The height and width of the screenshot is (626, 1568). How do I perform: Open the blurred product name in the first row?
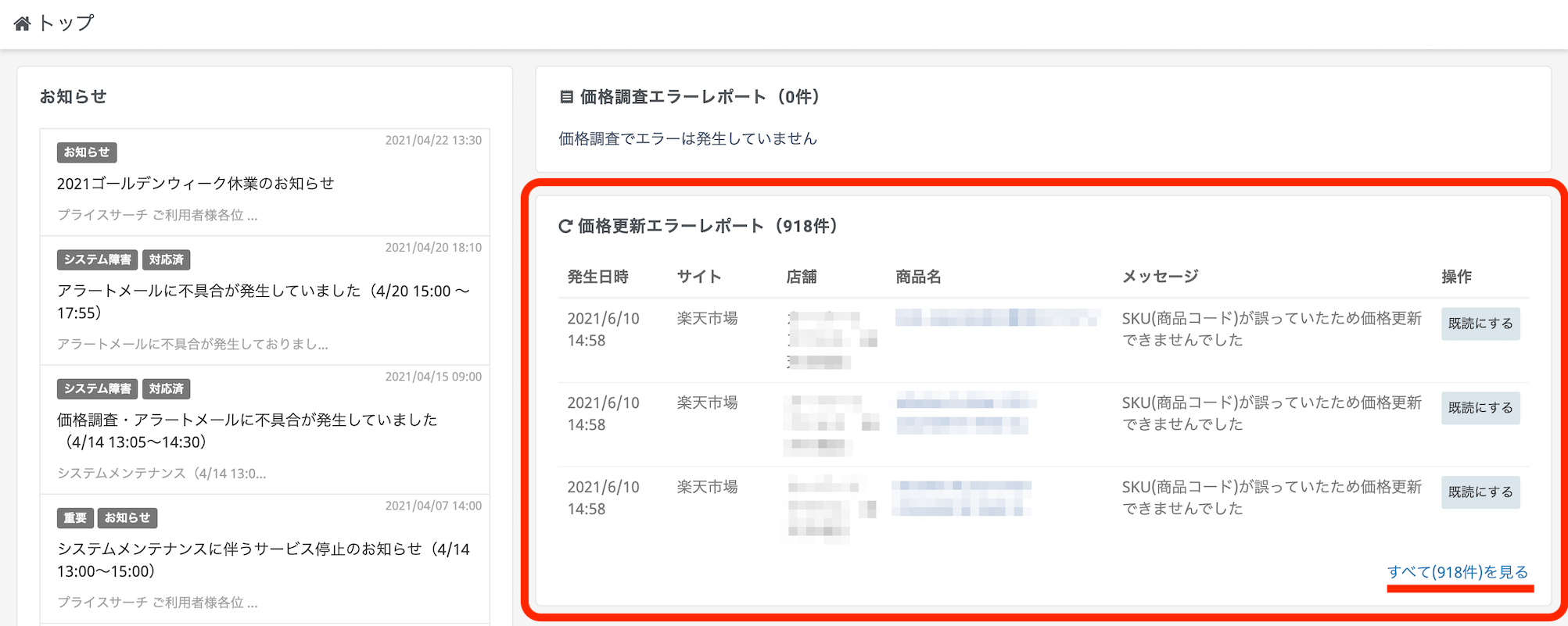[x=996, y=317]
